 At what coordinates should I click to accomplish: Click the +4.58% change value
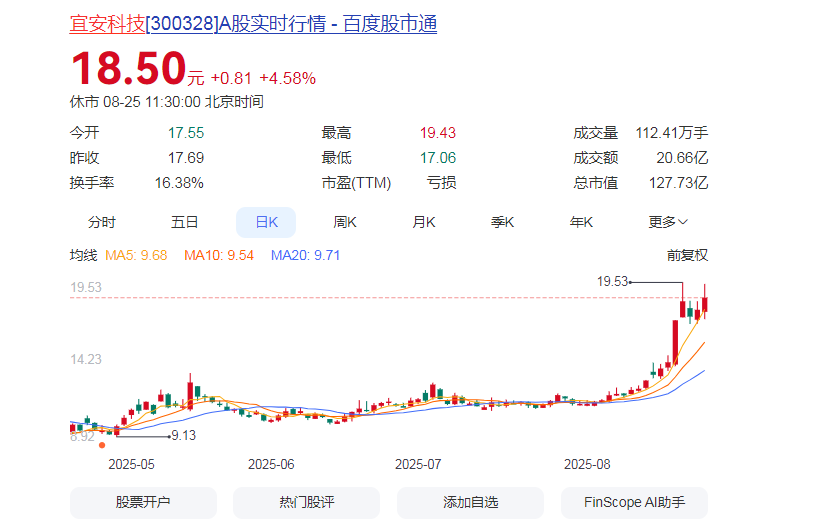pos(288,78)
